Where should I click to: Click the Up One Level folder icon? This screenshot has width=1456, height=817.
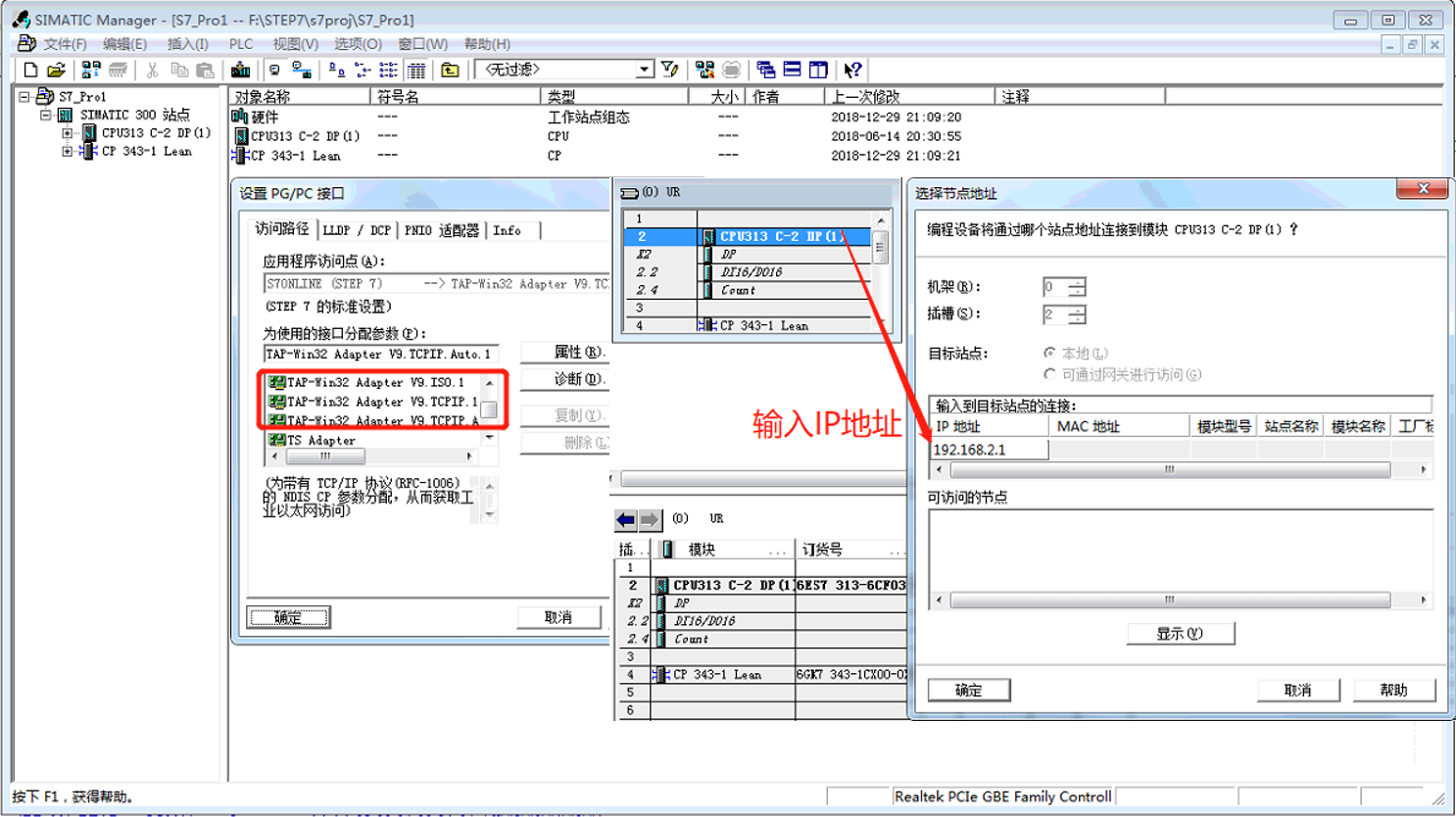pyautogui.click(x=450, y=70)
